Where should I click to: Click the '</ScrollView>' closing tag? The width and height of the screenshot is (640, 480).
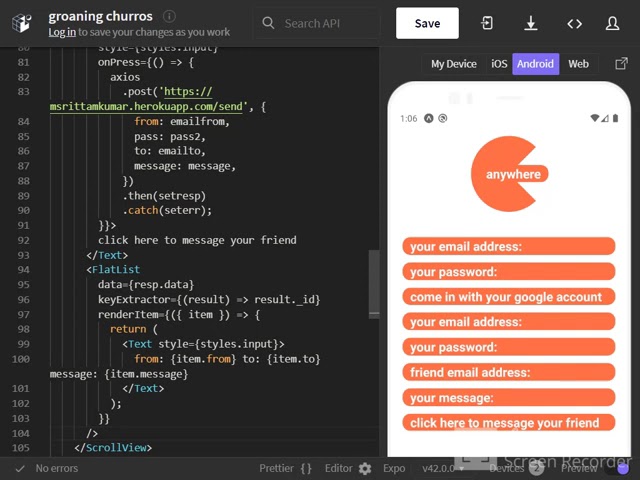pos(113,448)
